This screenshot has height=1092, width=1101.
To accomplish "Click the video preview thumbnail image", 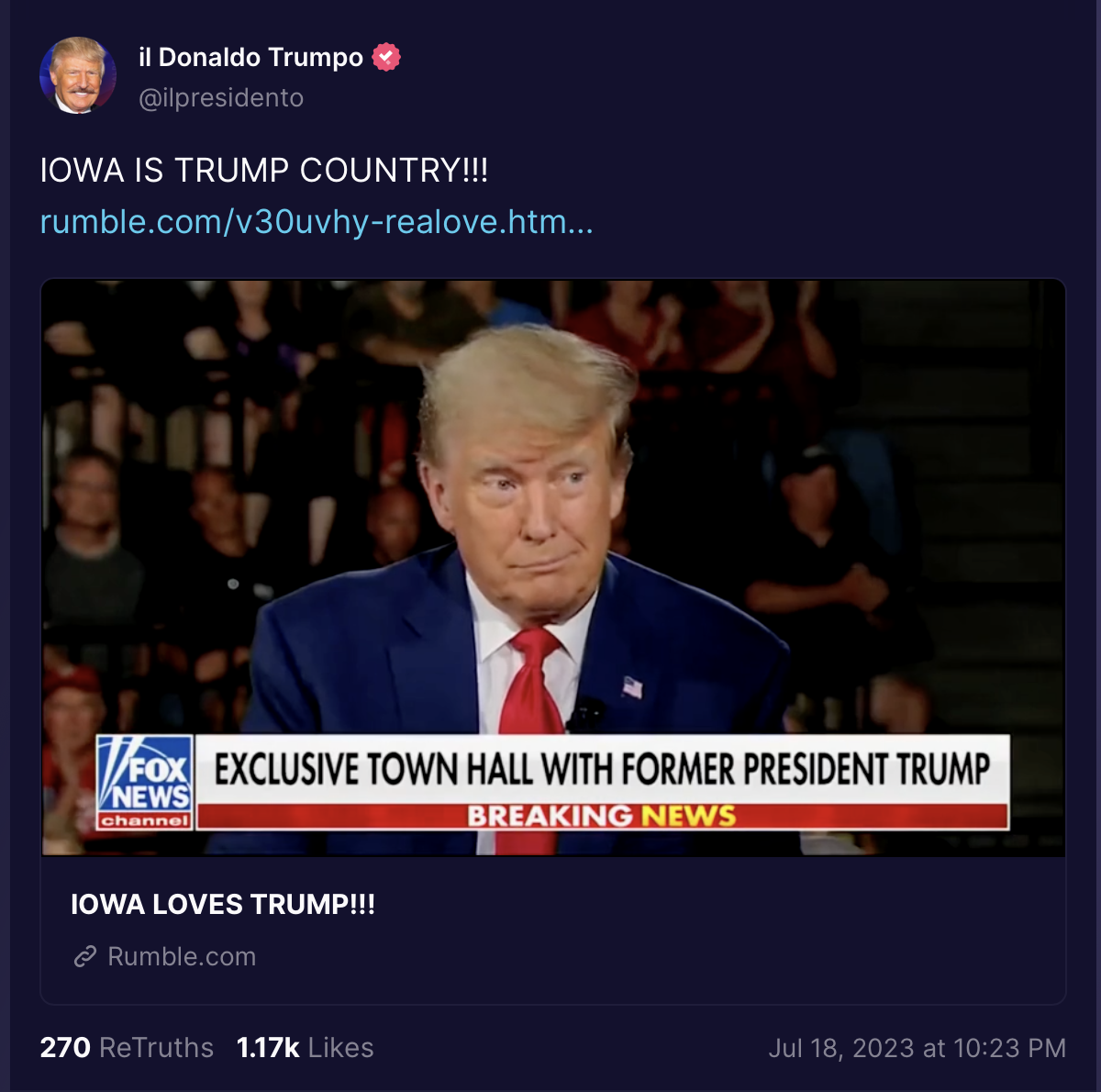I will tap(553, 568).
